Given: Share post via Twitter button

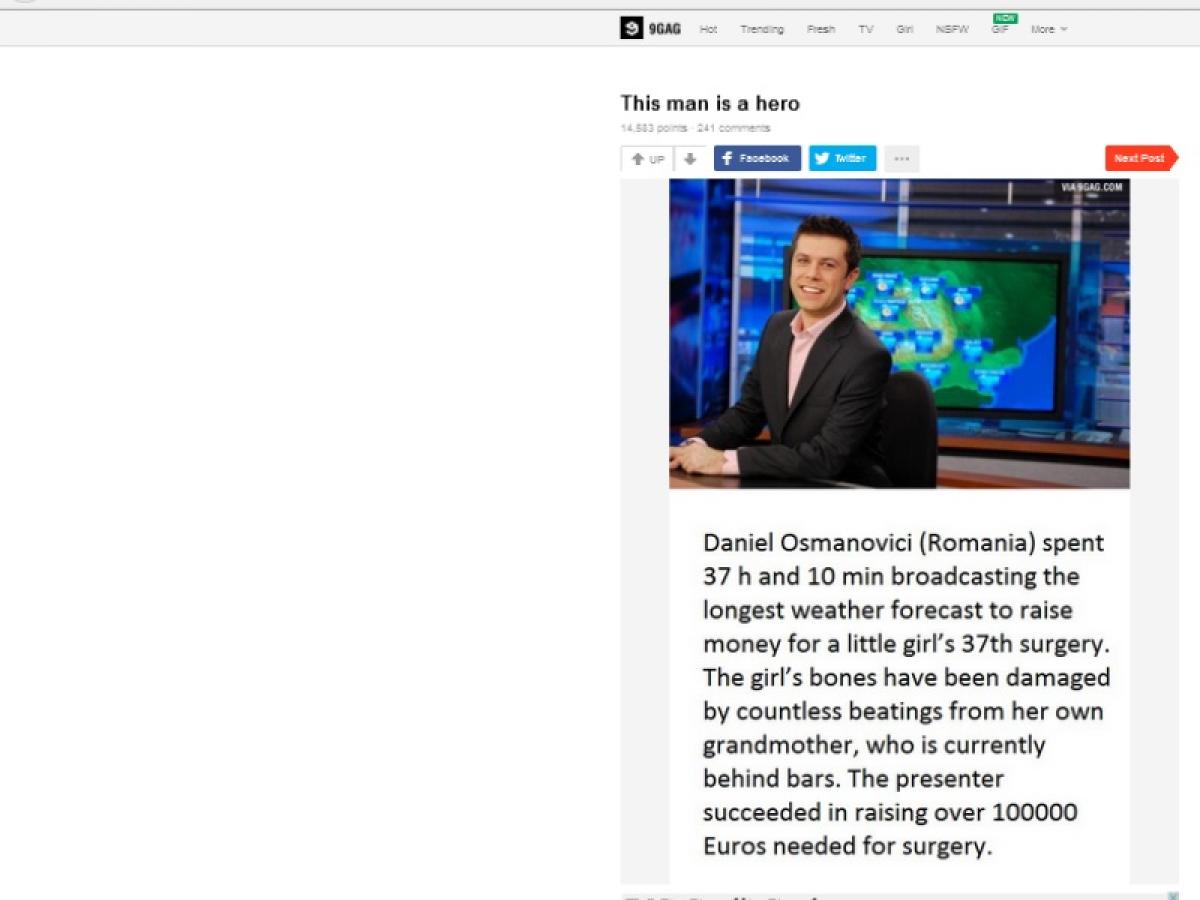Looking at the screenshot, I should coord(842,159).
